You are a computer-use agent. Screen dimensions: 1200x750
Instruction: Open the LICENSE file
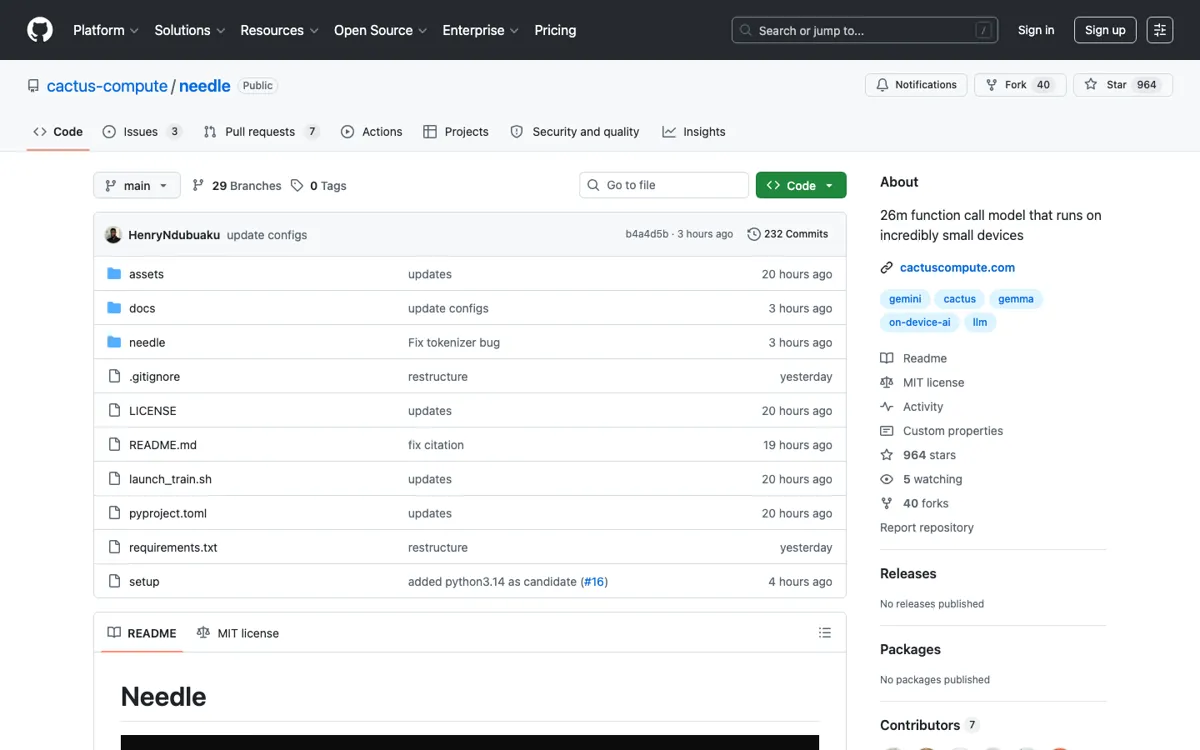(152, 410)
